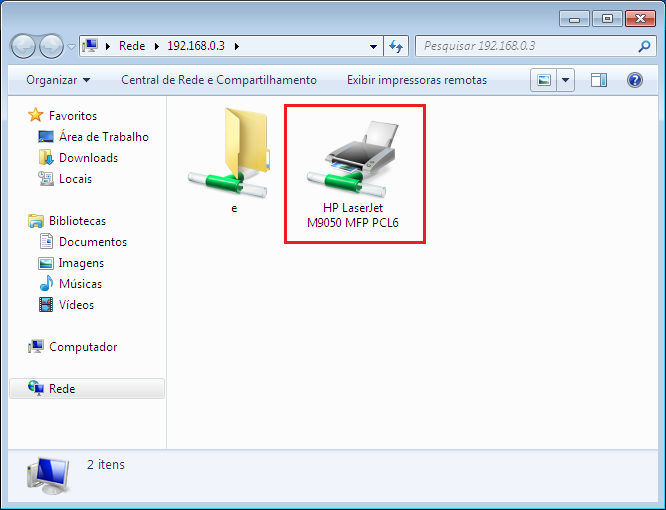This screenshot has width=666, height=510.
Task: Select 192.168.0.3 segment in address bar
Action: (x=196, y=46)
